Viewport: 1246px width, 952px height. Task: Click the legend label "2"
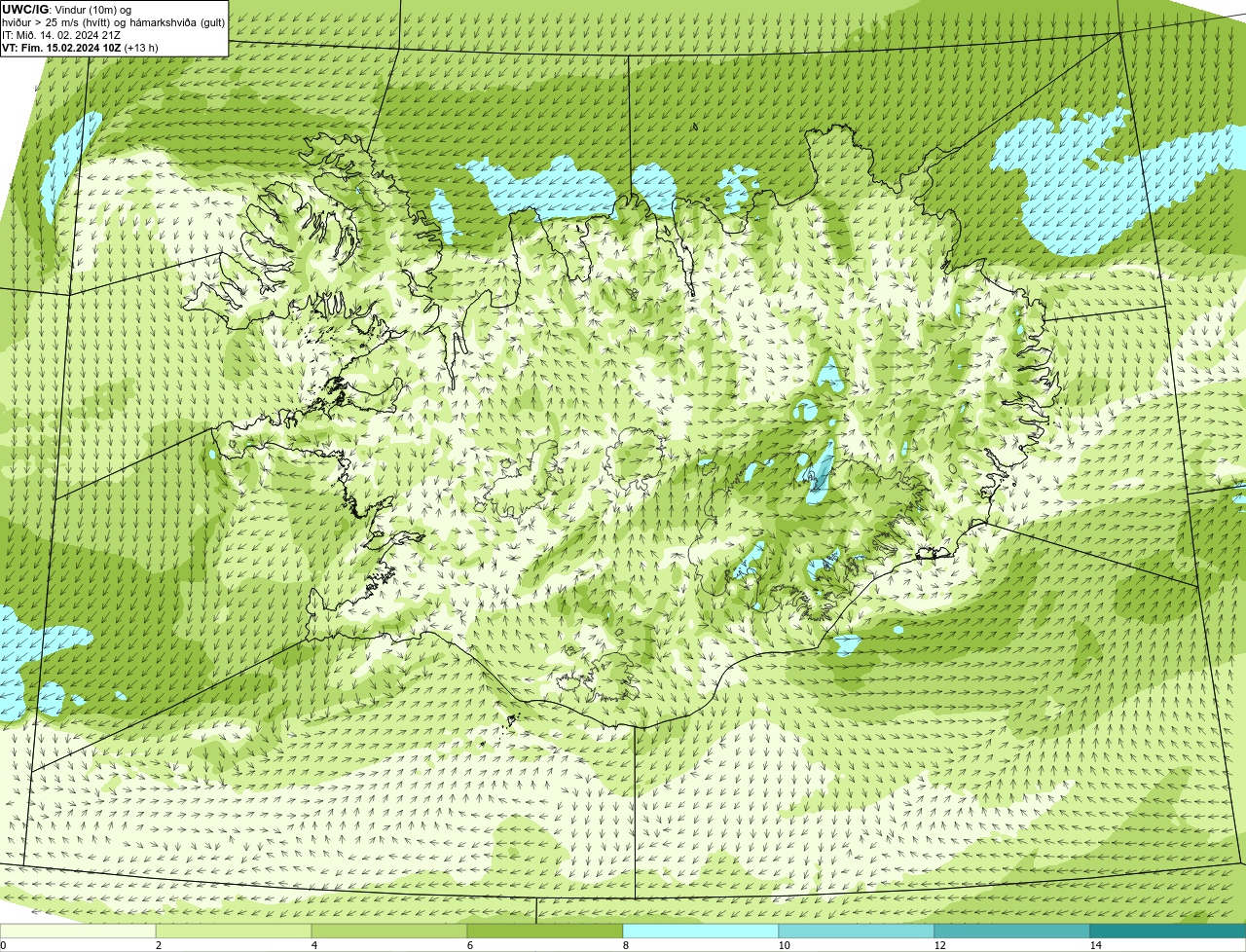click(x=158, y=945)
